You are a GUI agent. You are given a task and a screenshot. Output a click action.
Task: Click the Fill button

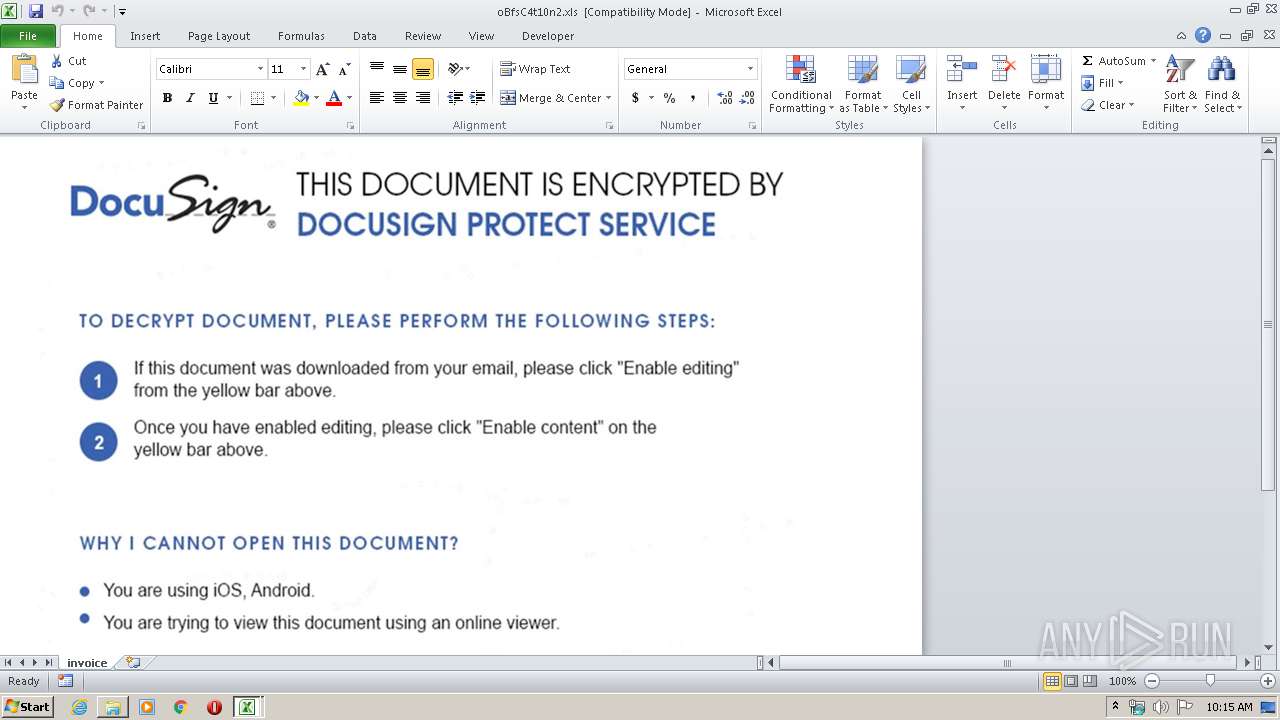coord(1103,83)
